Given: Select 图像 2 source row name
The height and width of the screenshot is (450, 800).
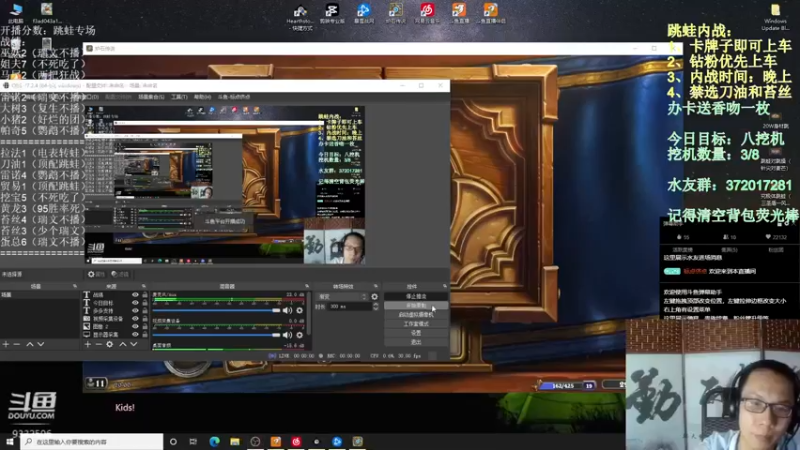Looking at the screenshot, I should (100, 327).
